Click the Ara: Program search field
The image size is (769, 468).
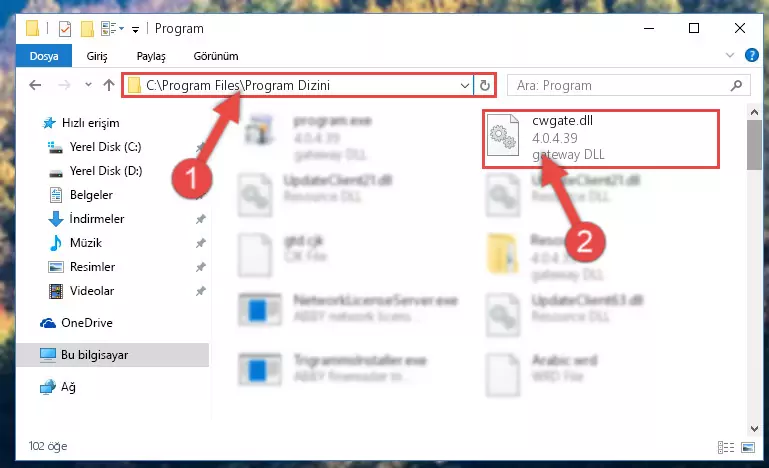(x=620, y=86)
